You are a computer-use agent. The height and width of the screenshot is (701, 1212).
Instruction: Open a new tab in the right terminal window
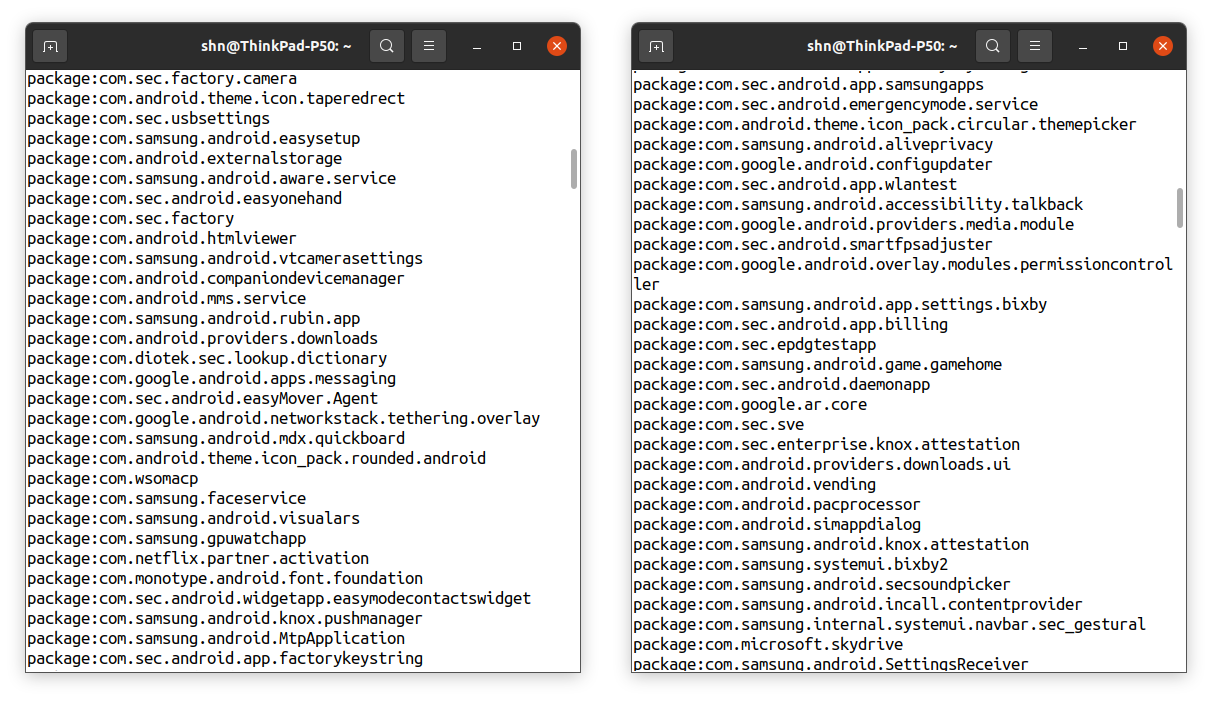[x=657, y=46]
